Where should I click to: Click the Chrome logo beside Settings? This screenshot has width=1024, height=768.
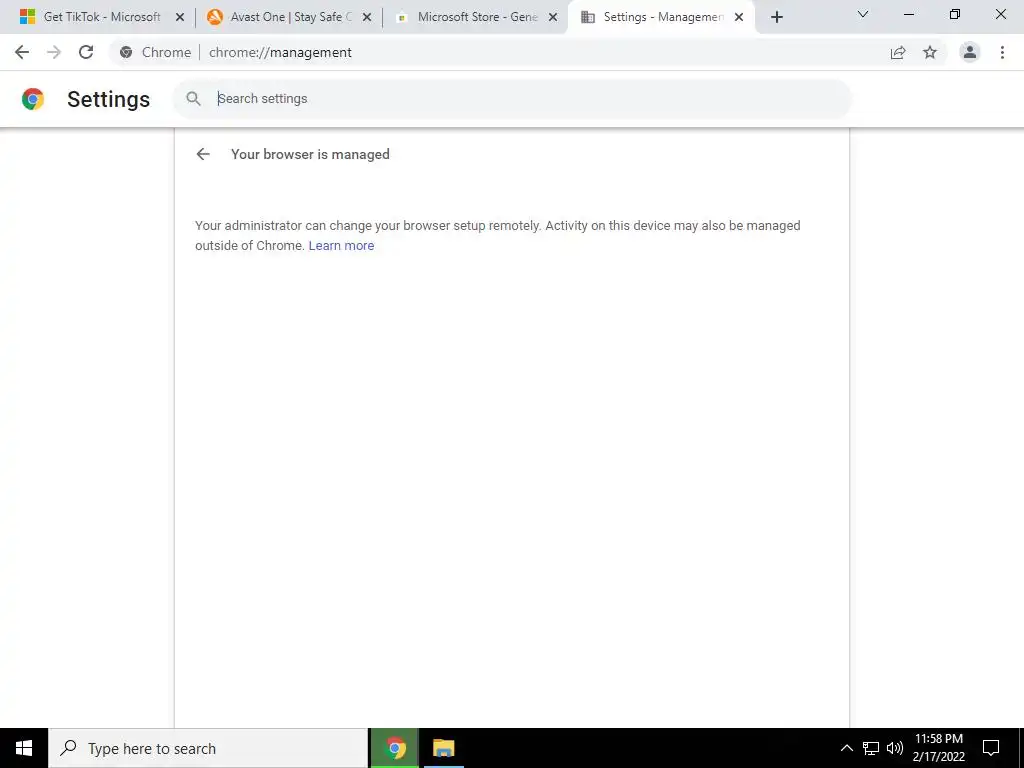pyautogui.click(x=33, y=99)
